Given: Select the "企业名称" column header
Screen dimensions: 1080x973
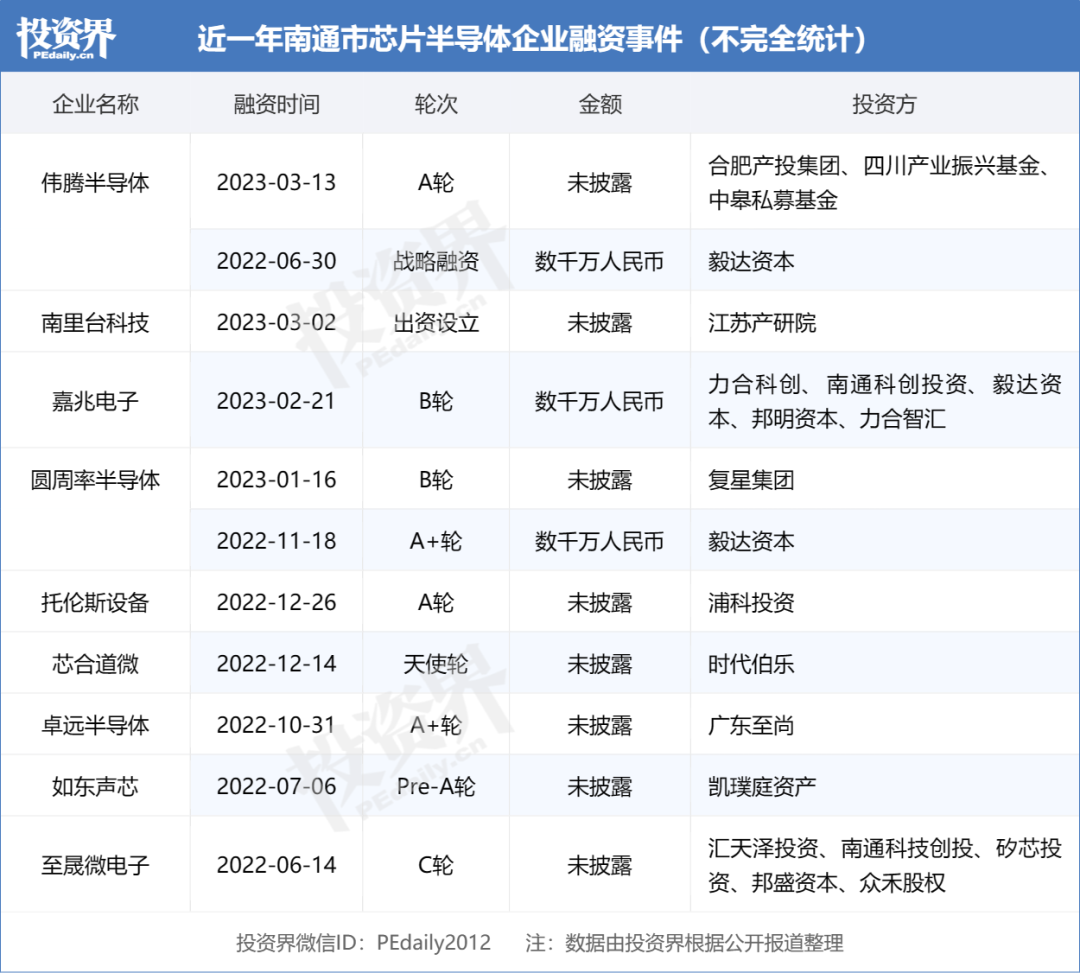Looking at the screenshot, I should point(96,104).
